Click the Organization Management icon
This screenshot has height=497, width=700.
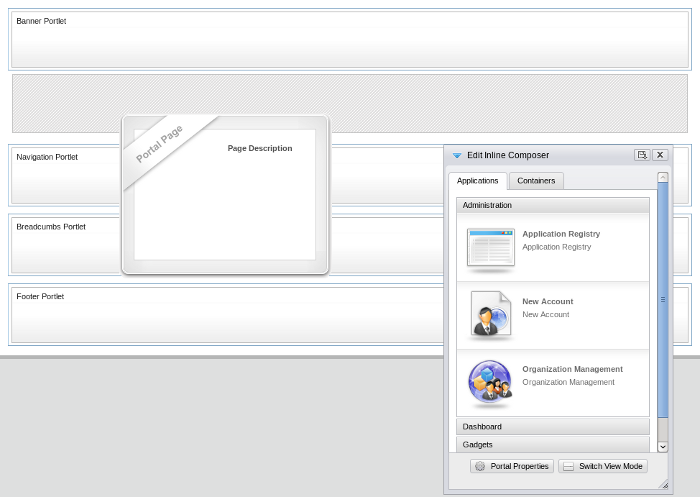[490, 383]
